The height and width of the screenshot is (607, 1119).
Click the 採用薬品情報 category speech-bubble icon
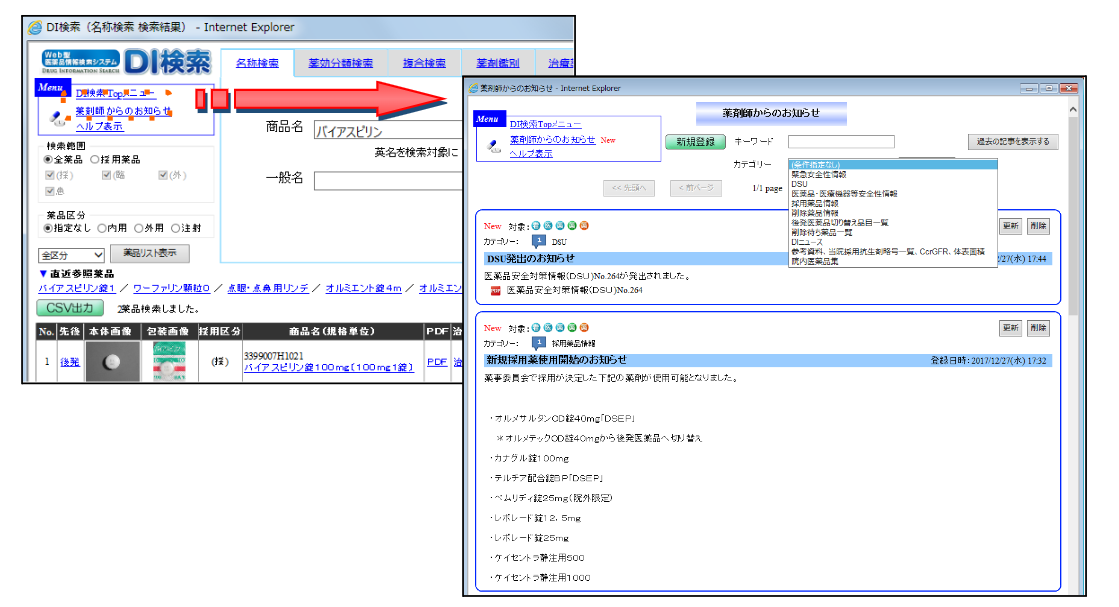click(537, 342)
